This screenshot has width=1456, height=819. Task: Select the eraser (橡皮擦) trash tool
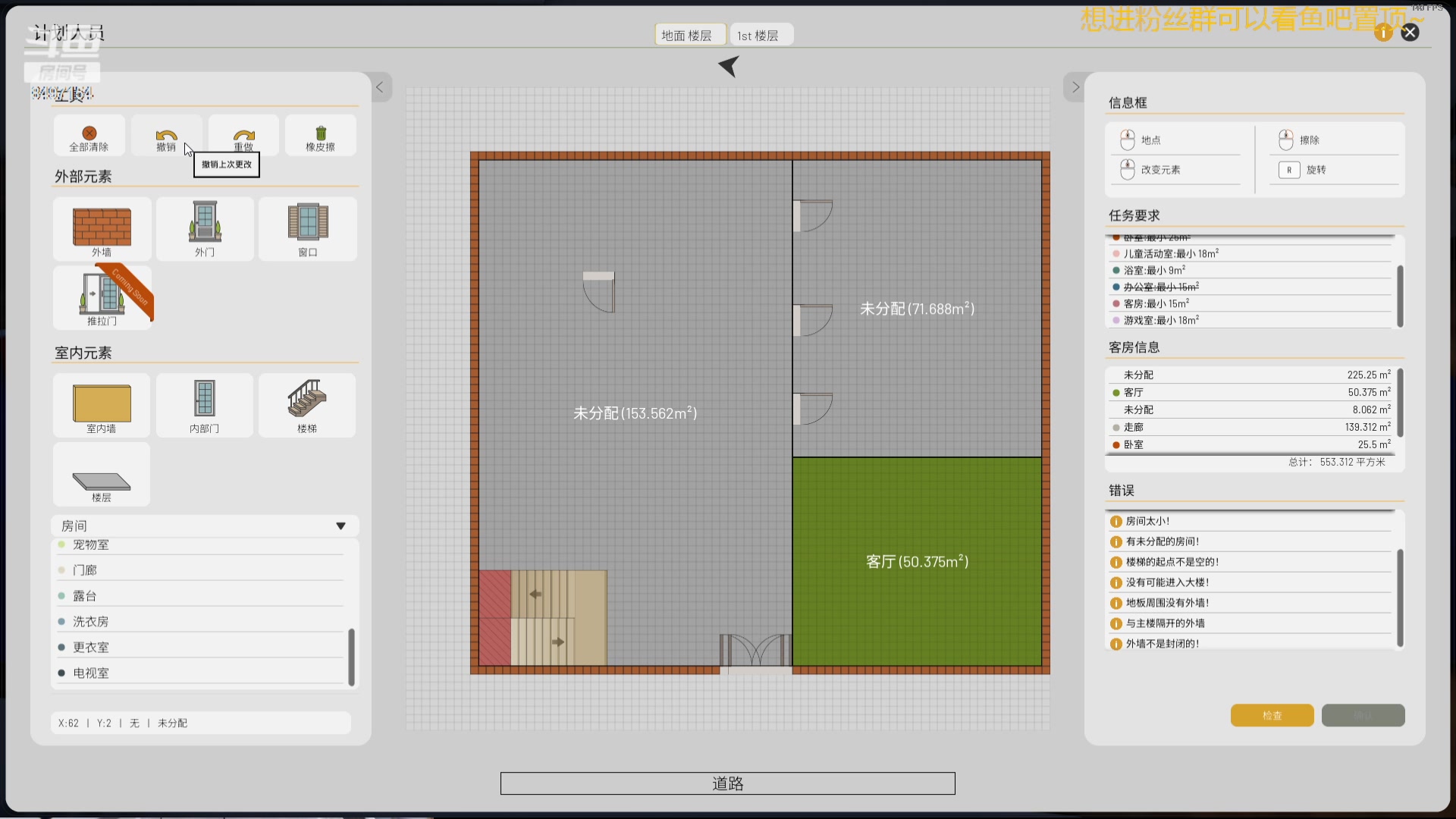click(320, 133)
